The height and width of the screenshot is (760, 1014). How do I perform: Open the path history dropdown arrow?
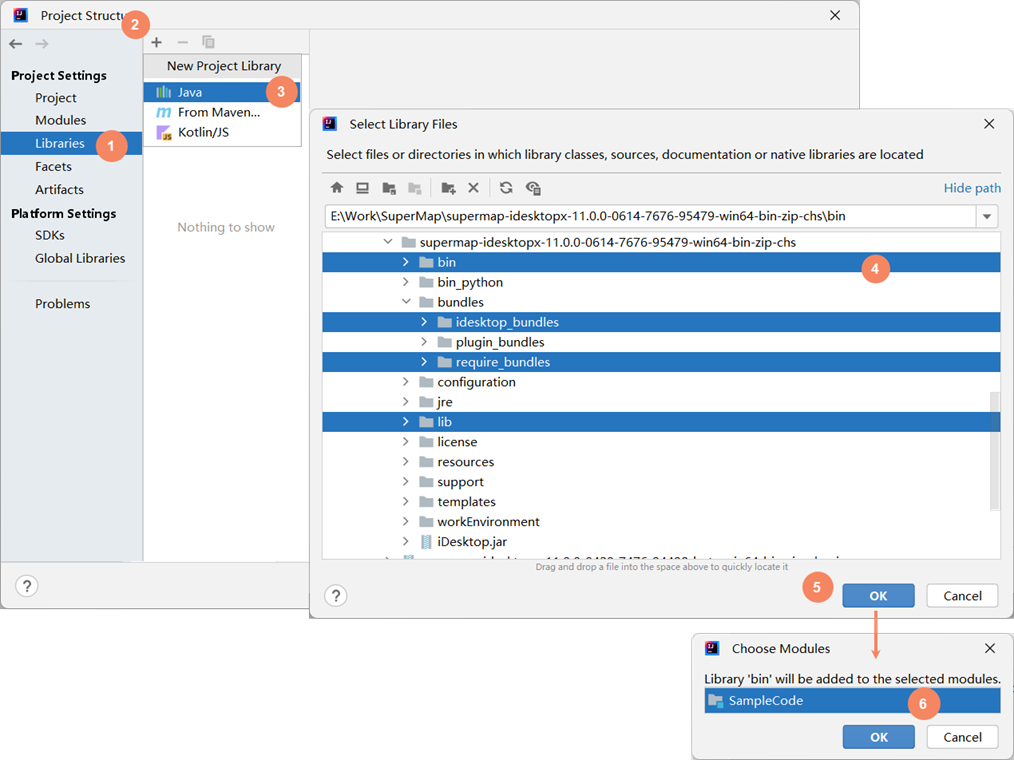tap(988, 216)
